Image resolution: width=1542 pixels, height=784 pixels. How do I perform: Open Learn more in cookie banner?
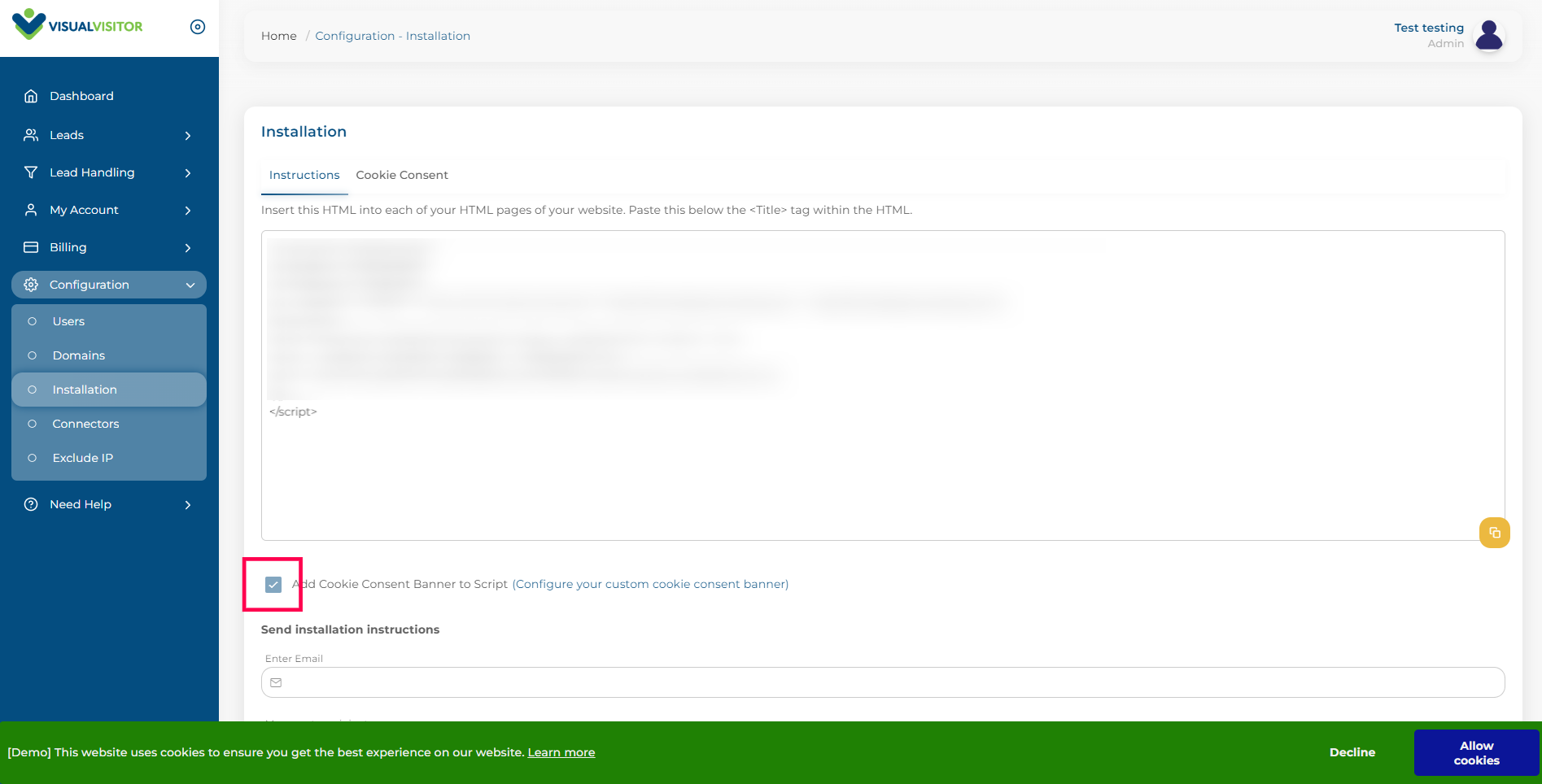pyautogui.click(x=561, y=752)
